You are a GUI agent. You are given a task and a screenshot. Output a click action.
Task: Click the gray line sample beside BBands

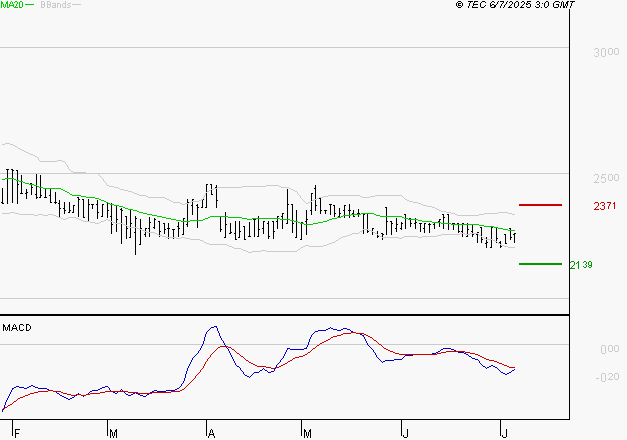click(76, 5)
